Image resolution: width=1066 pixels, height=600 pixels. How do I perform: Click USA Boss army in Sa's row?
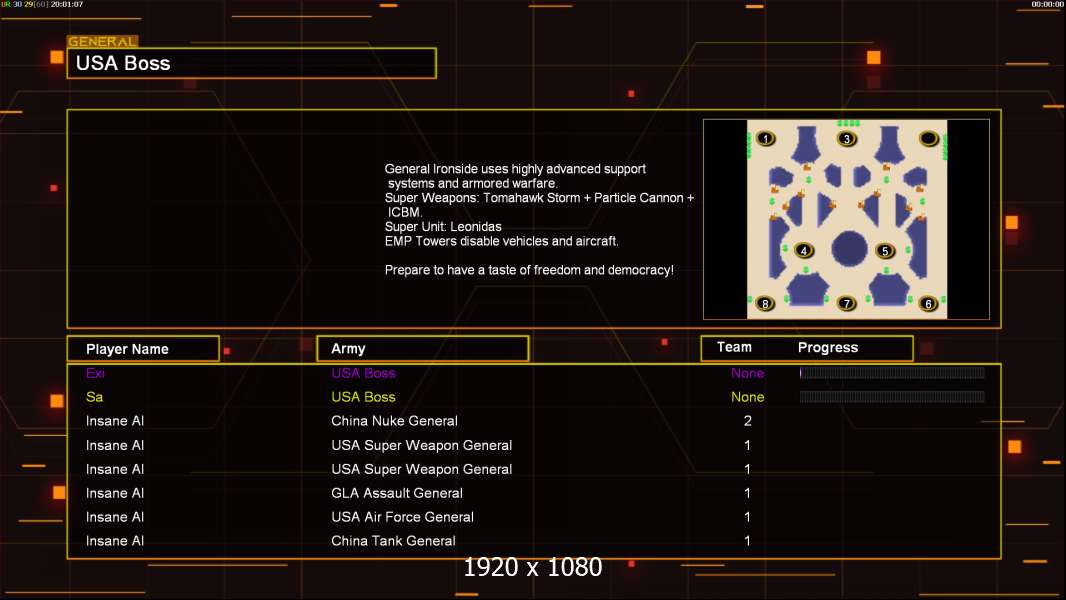coord(363,397)
